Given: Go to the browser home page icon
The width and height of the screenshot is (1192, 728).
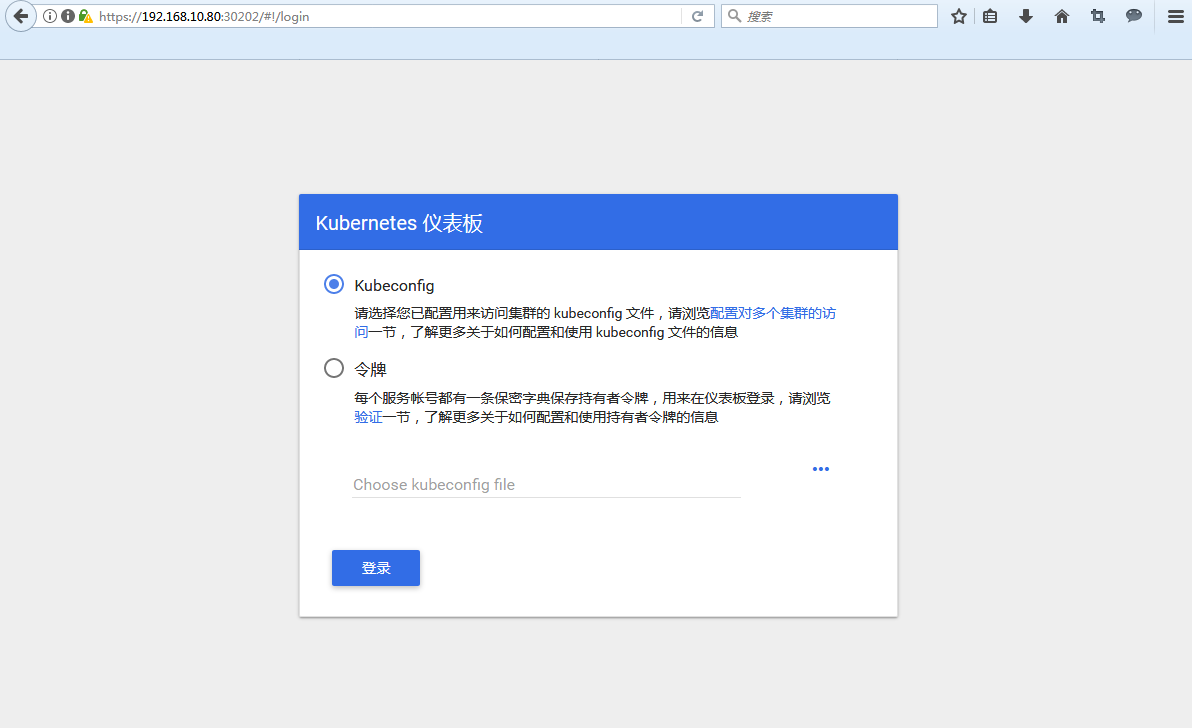Looking at the screenshot, I should point(1062,16).
